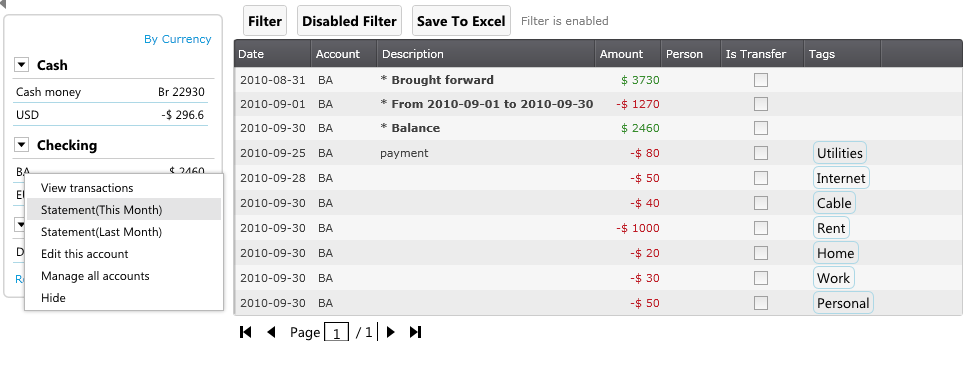The image size is (968, 369).
Task: Go to first page of transactions
Action: tap(245, 332)
